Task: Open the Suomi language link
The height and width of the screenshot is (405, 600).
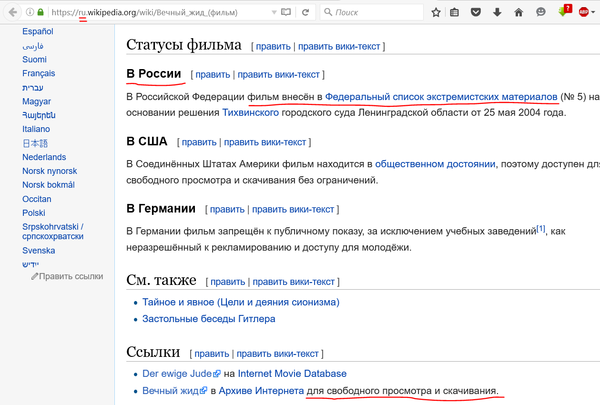Action: [x=34, y=59]
